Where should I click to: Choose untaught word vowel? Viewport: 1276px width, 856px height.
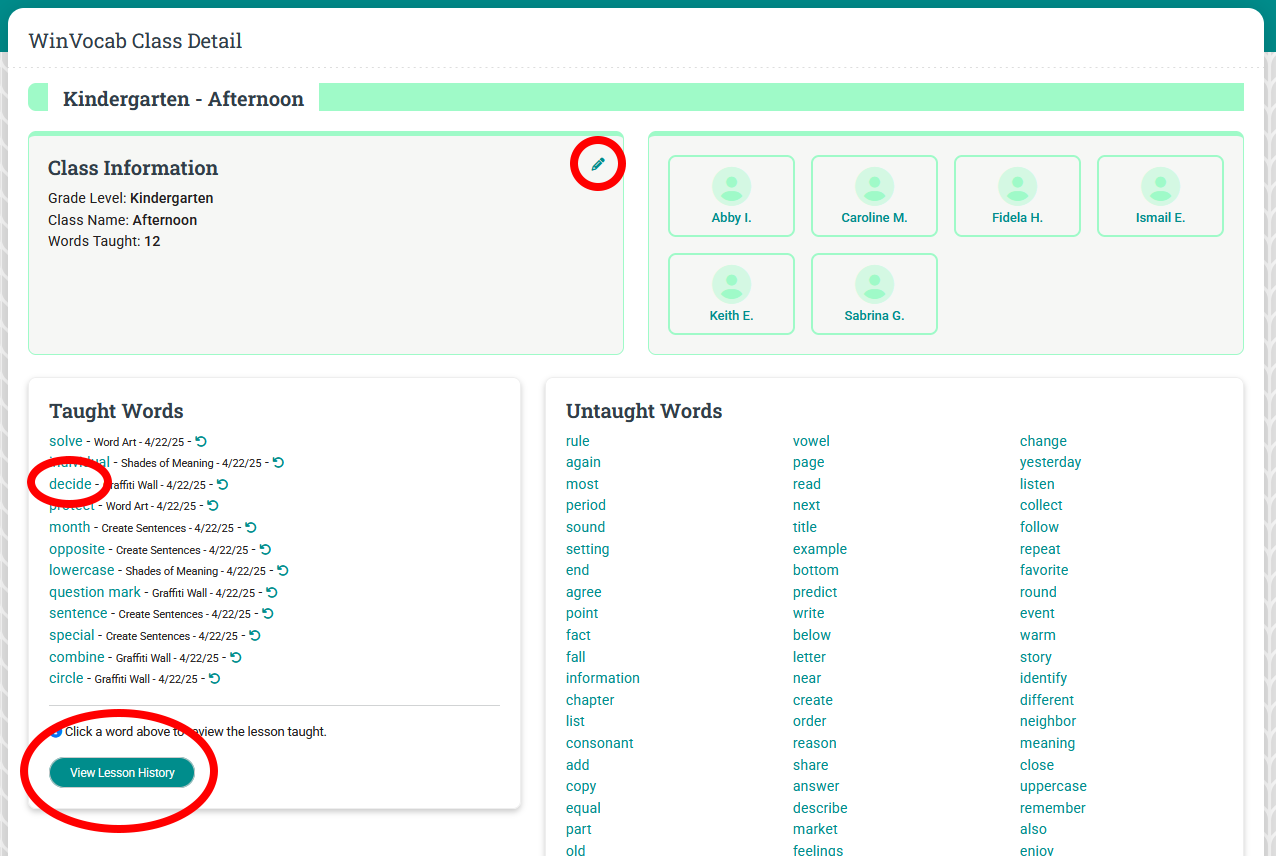811,441
